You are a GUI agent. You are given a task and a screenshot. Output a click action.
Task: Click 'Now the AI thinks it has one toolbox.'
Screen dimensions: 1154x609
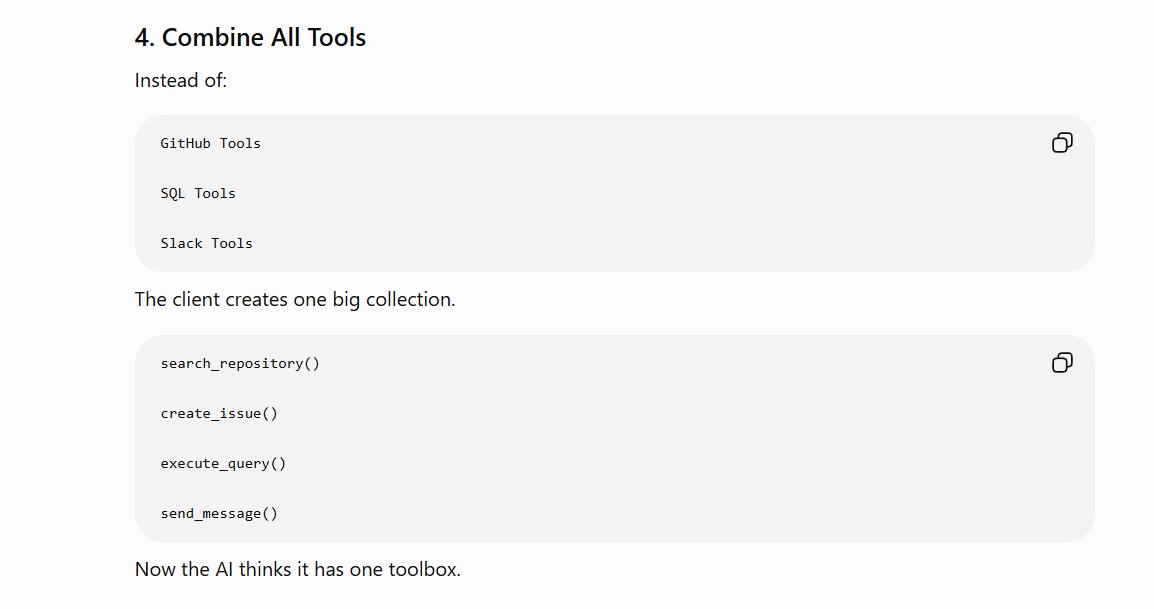[x=297, y=570]
